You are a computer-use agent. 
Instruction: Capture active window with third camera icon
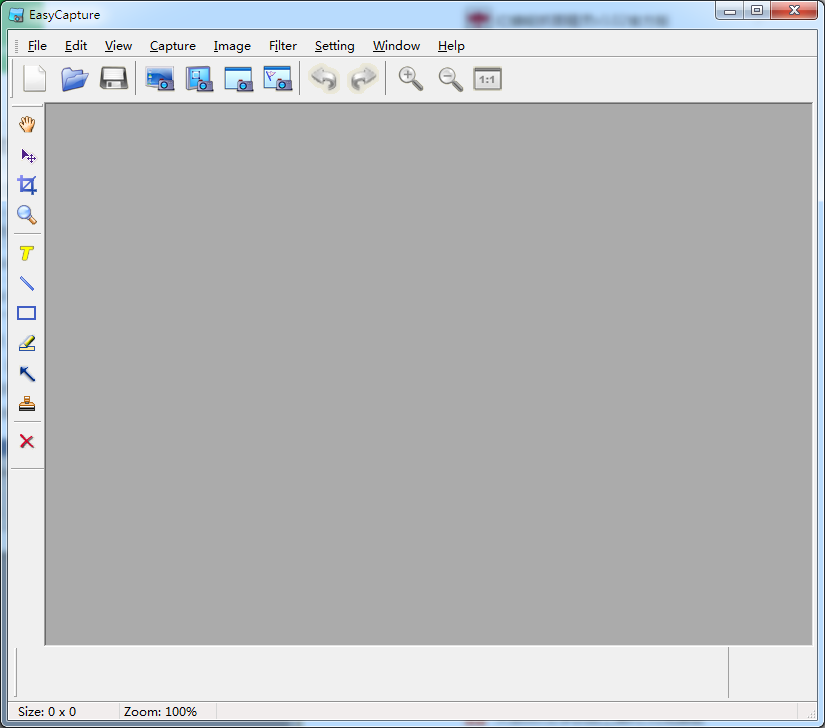coord(238,79)
